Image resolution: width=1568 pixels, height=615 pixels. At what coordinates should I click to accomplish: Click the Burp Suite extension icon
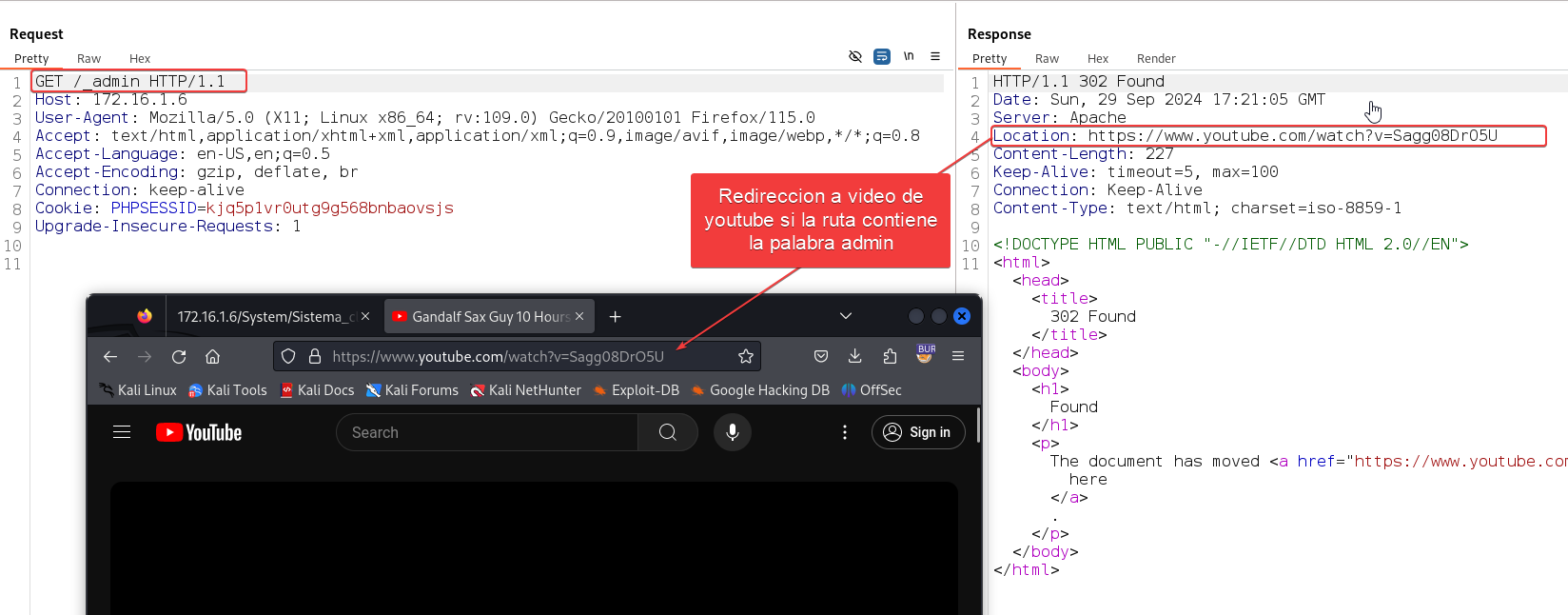(925, 354)
